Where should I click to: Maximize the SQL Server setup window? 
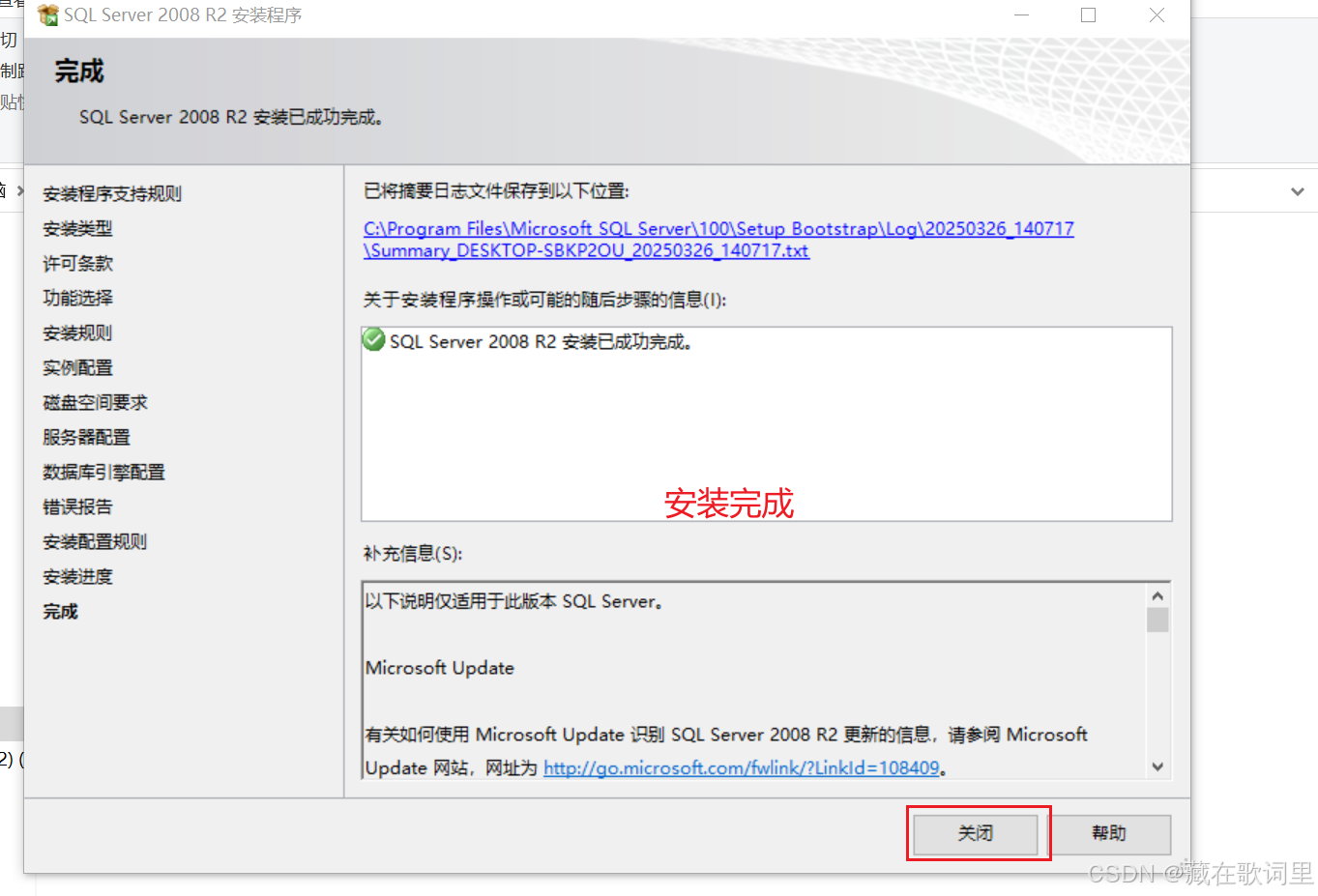tap(1088, 14)
